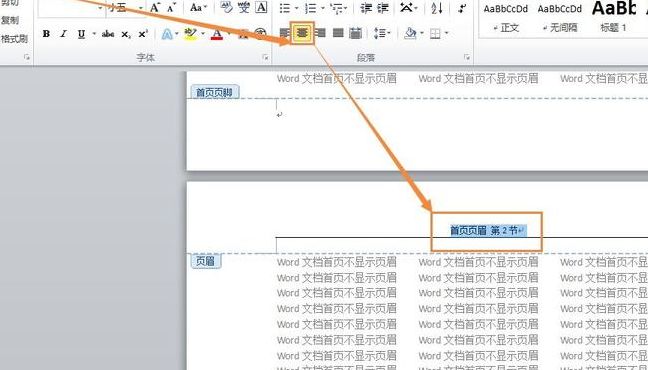Apply superscript formatting
The image size is (648, 370).
(x=143, y=34)
